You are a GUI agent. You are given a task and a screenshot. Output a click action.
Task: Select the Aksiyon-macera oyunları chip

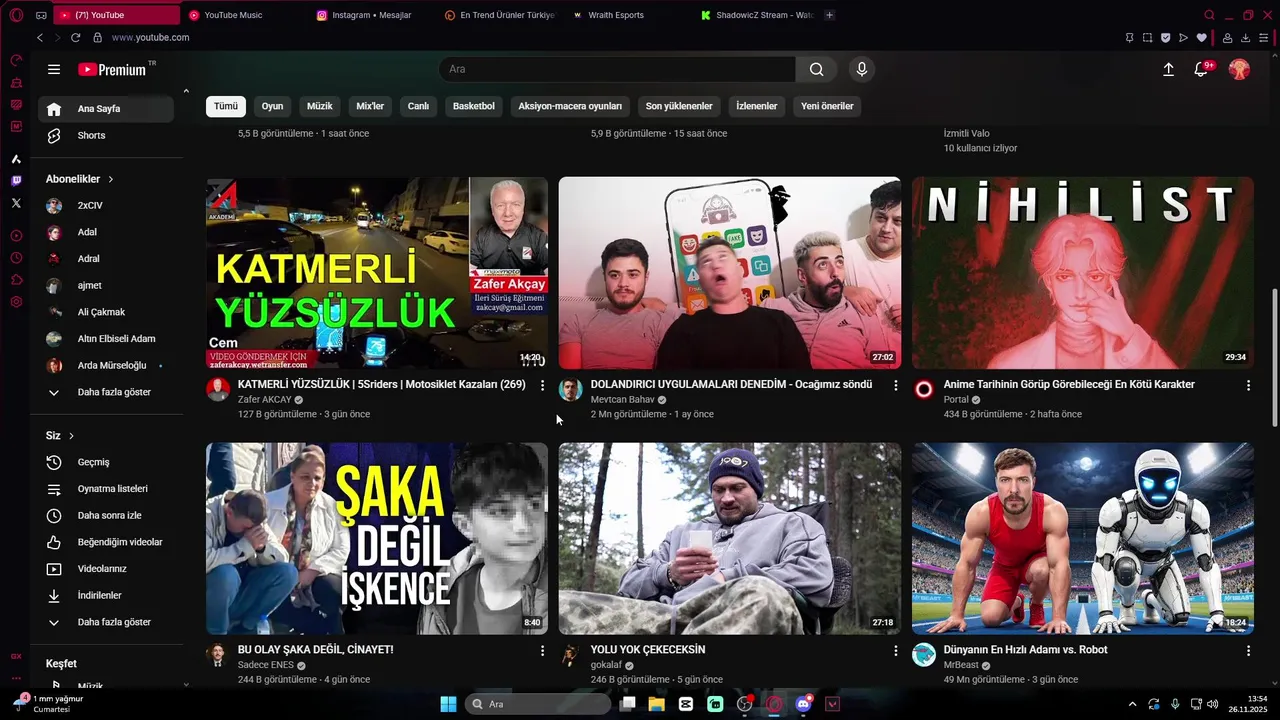pos(570,106)
